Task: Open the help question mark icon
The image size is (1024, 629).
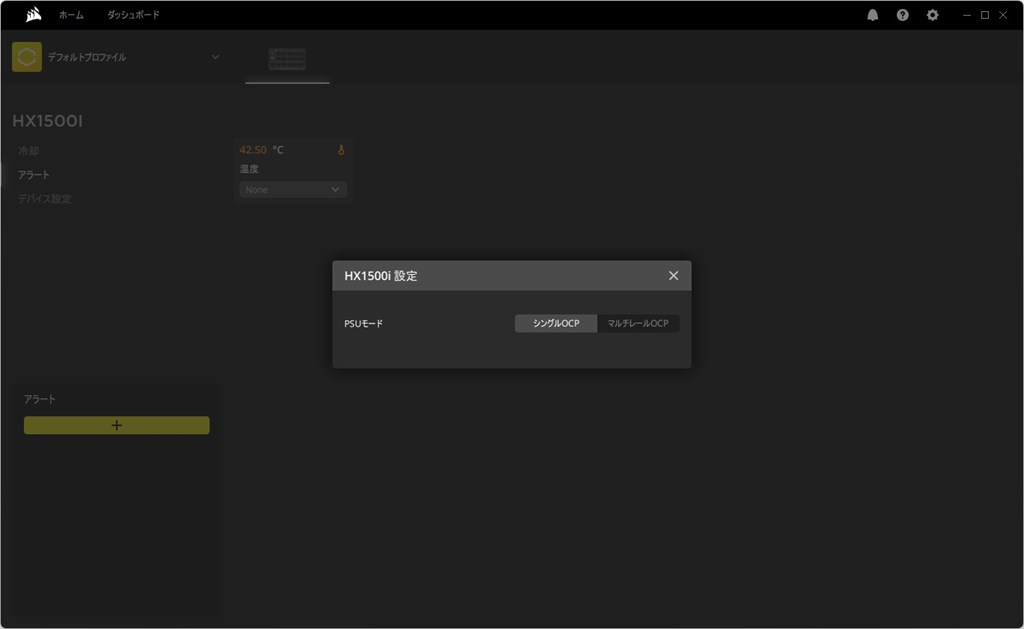Action: [903, 15]
